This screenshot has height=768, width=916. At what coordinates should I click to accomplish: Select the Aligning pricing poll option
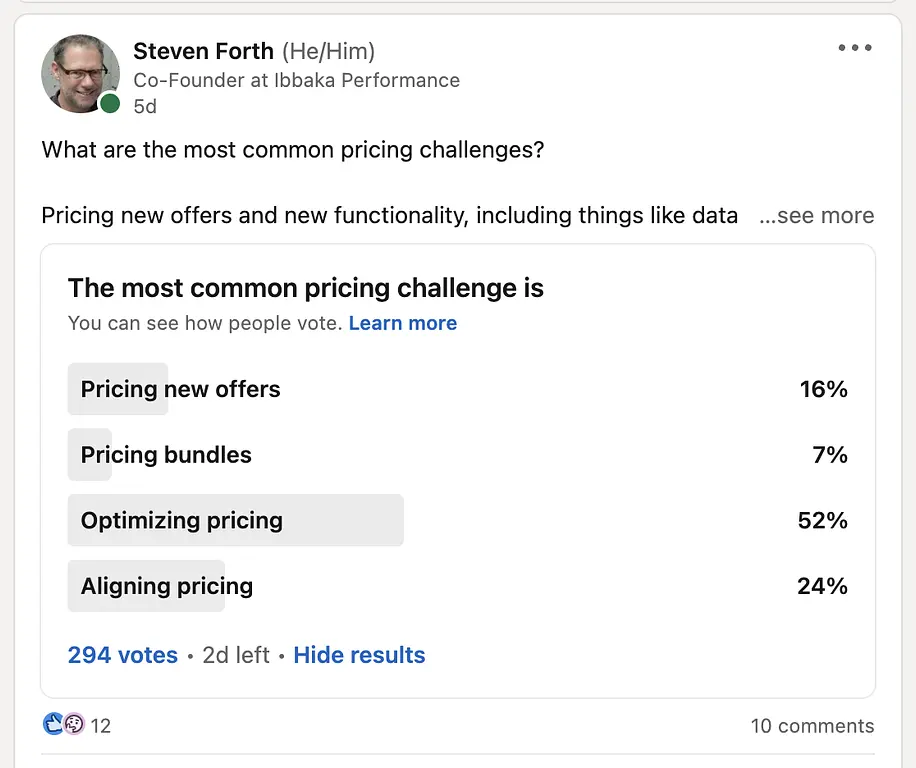pyautogui.click(x=457, y=586)
